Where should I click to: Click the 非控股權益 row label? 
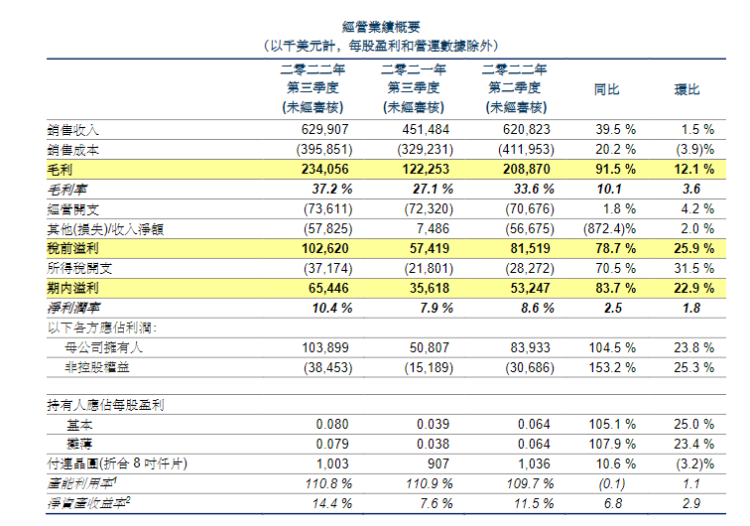[x=97, y=368]
